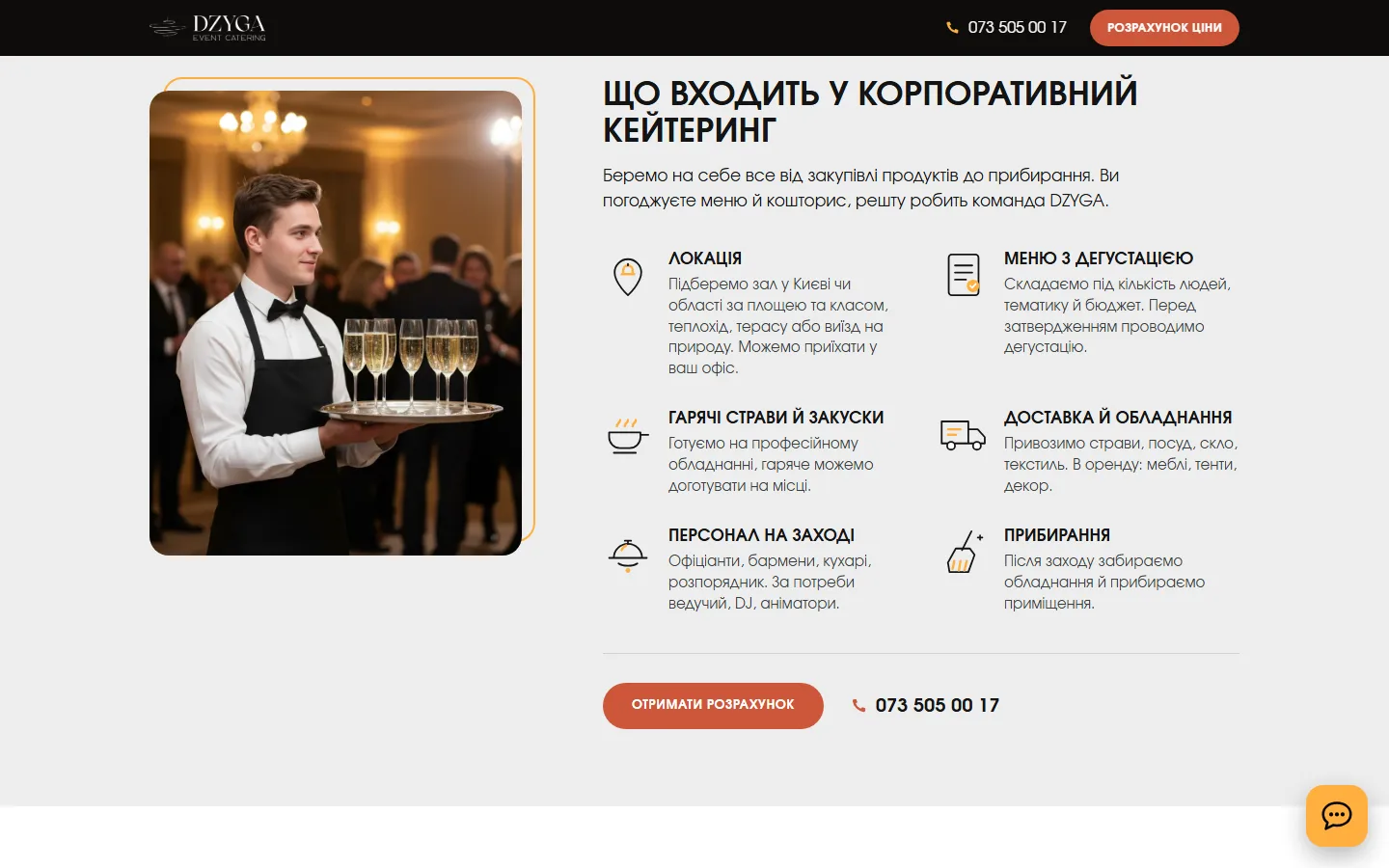This screenshot has height=868, width=1389.
Task: Click the Доставка й обладнання heading
Action: pyautogui.click(x=1118, y=418)
